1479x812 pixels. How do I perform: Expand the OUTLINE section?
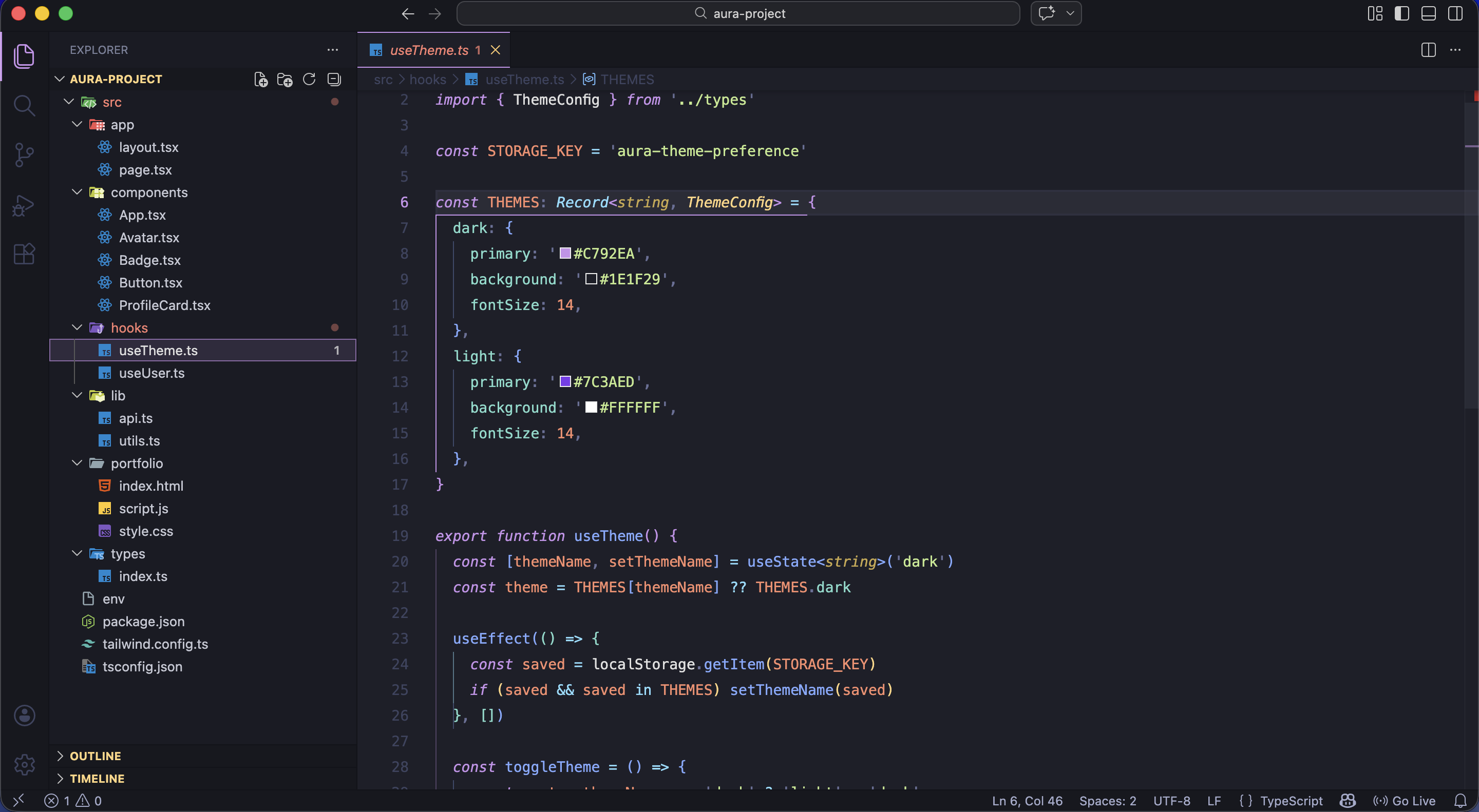coord(96,756)
